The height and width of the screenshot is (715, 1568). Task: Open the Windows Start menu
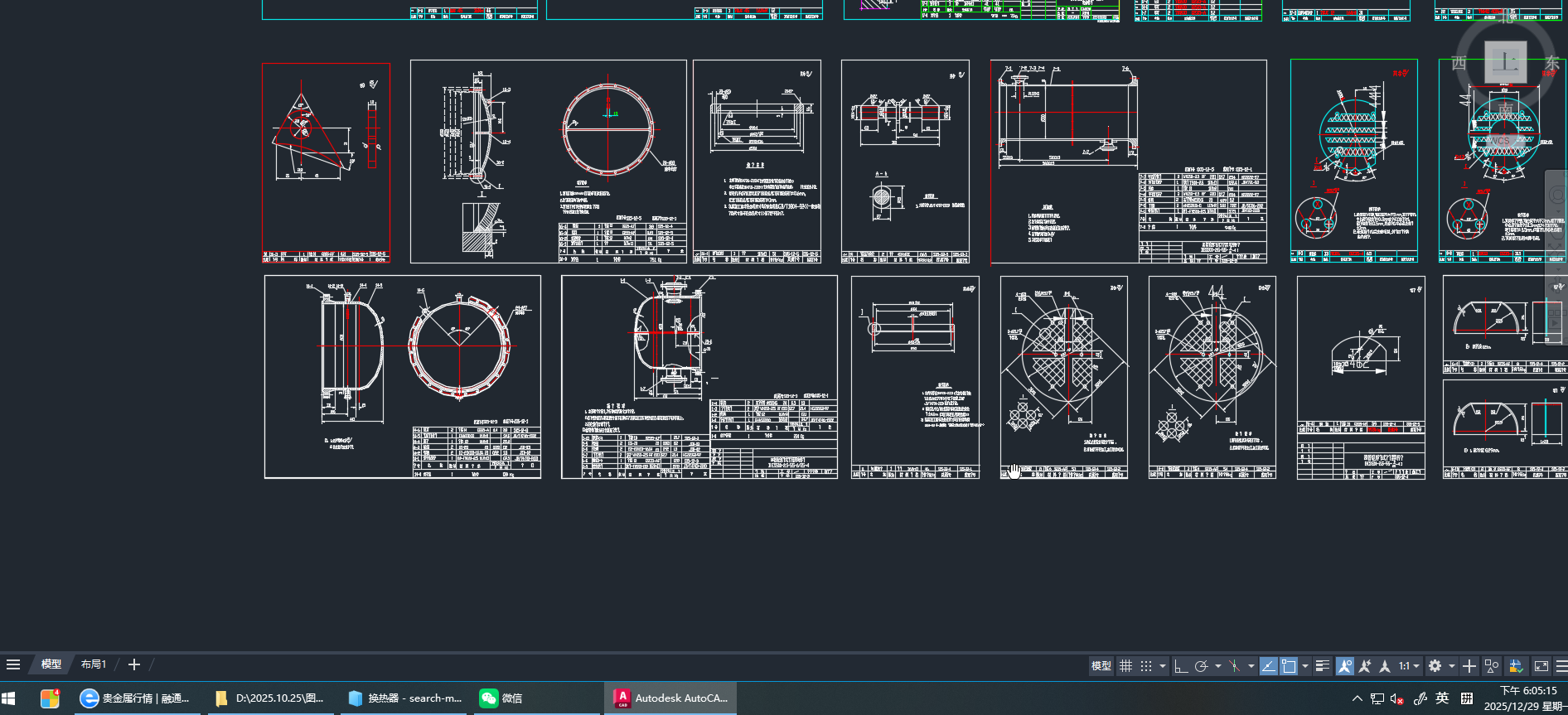(9, 698)
